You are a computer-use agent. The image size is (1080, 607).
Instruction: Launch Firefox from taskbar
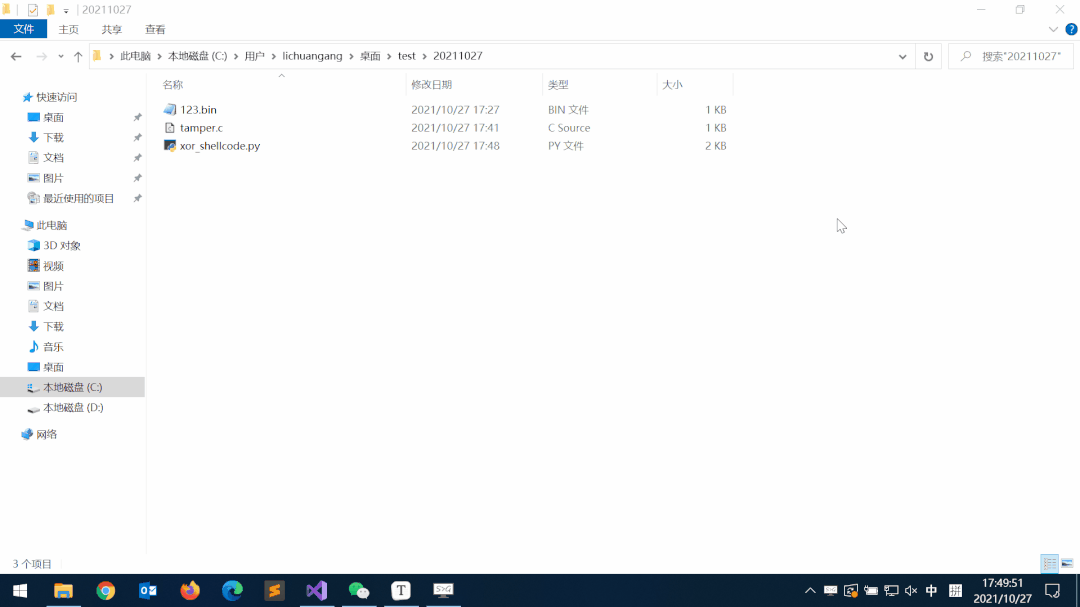click(190, 590)
